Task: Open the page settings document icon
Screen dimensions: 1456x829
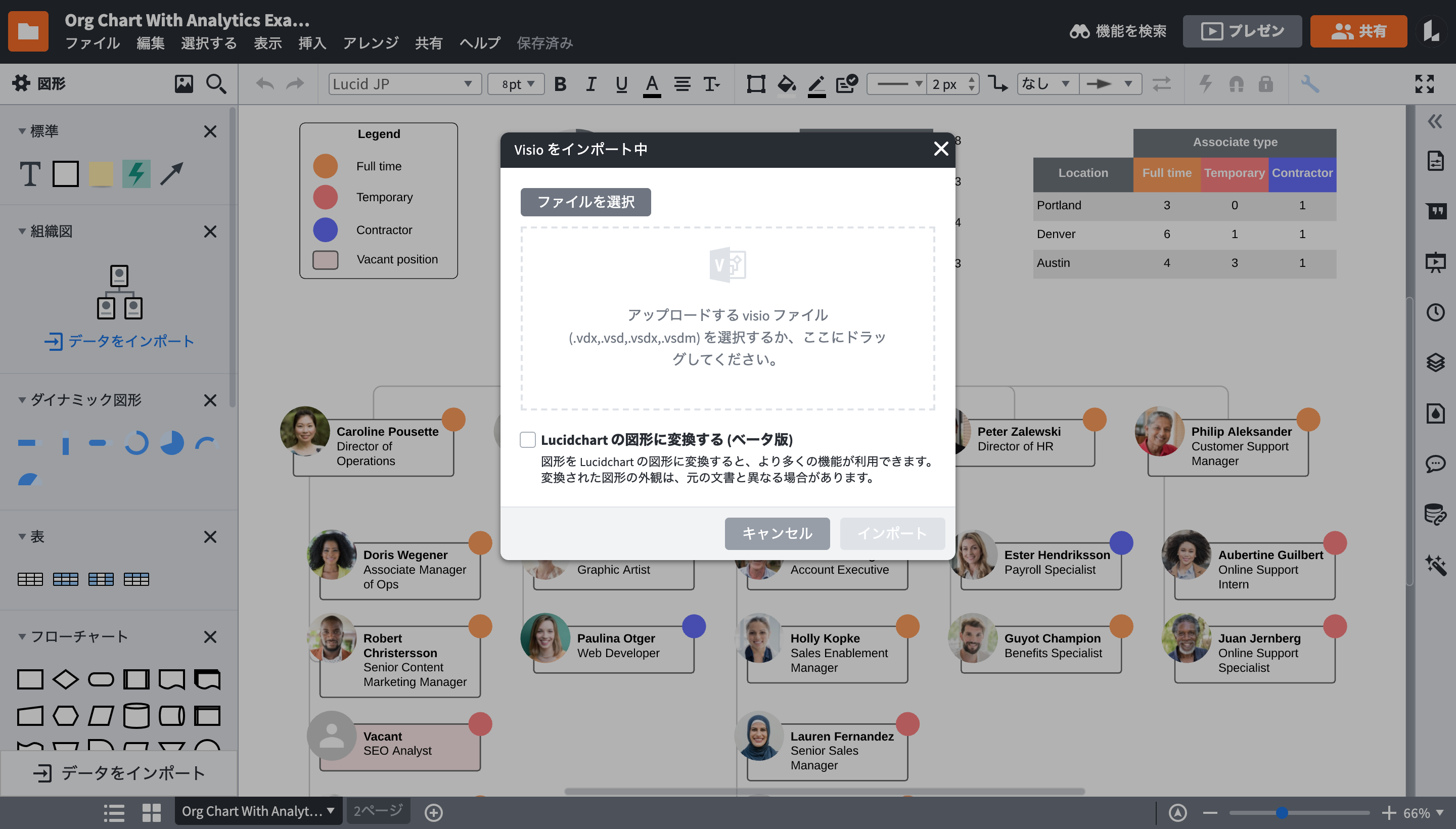Action: pyautogui.click(x=1435, y=161)
